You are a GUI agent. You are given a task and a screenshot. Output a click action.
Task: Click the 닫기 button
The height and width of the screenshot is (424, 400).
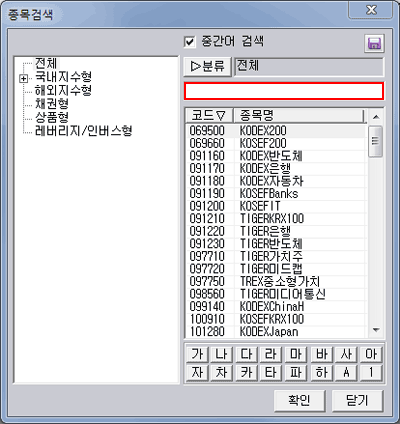coord(357,400)
